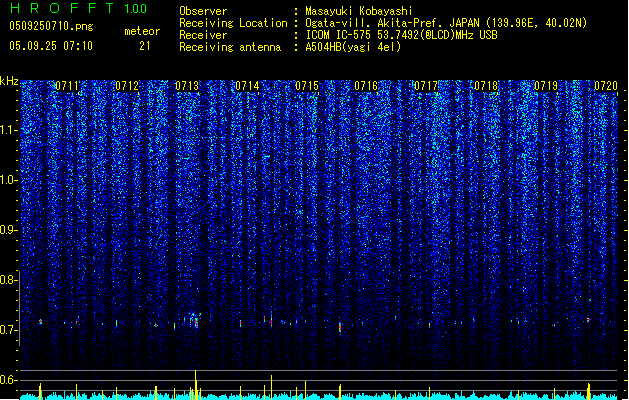Click the 'Observer' label

pyautogui.click(x=203, y=11)
